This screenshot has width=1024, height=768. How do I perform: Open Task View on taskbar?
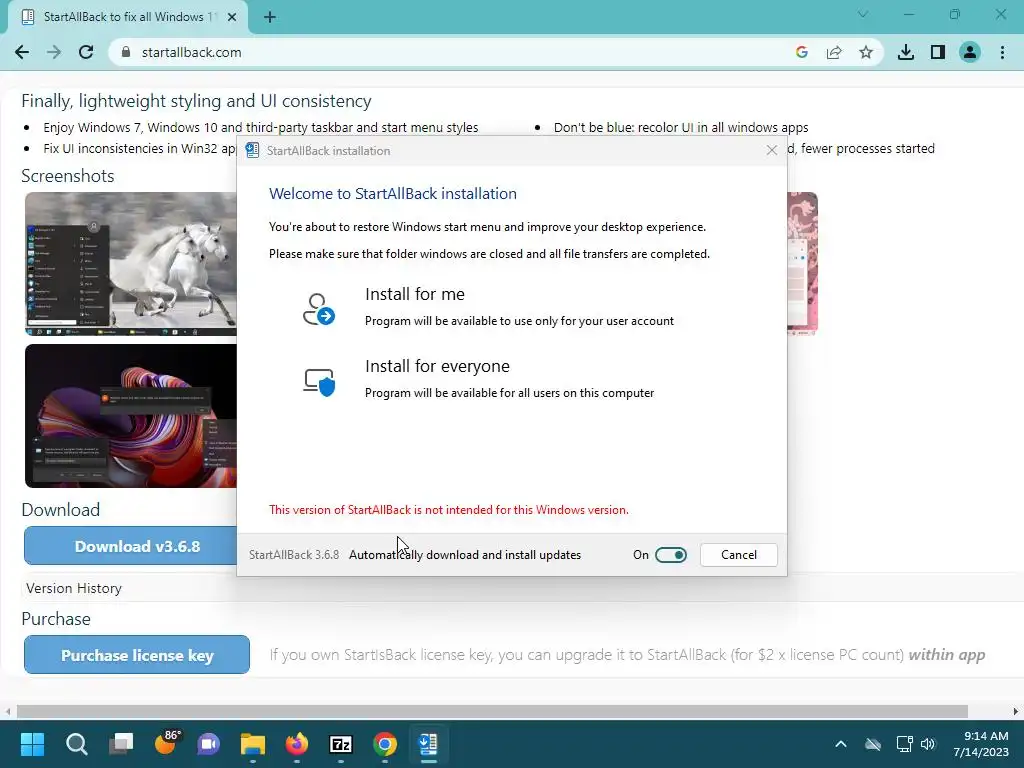[x=121, y=744]
